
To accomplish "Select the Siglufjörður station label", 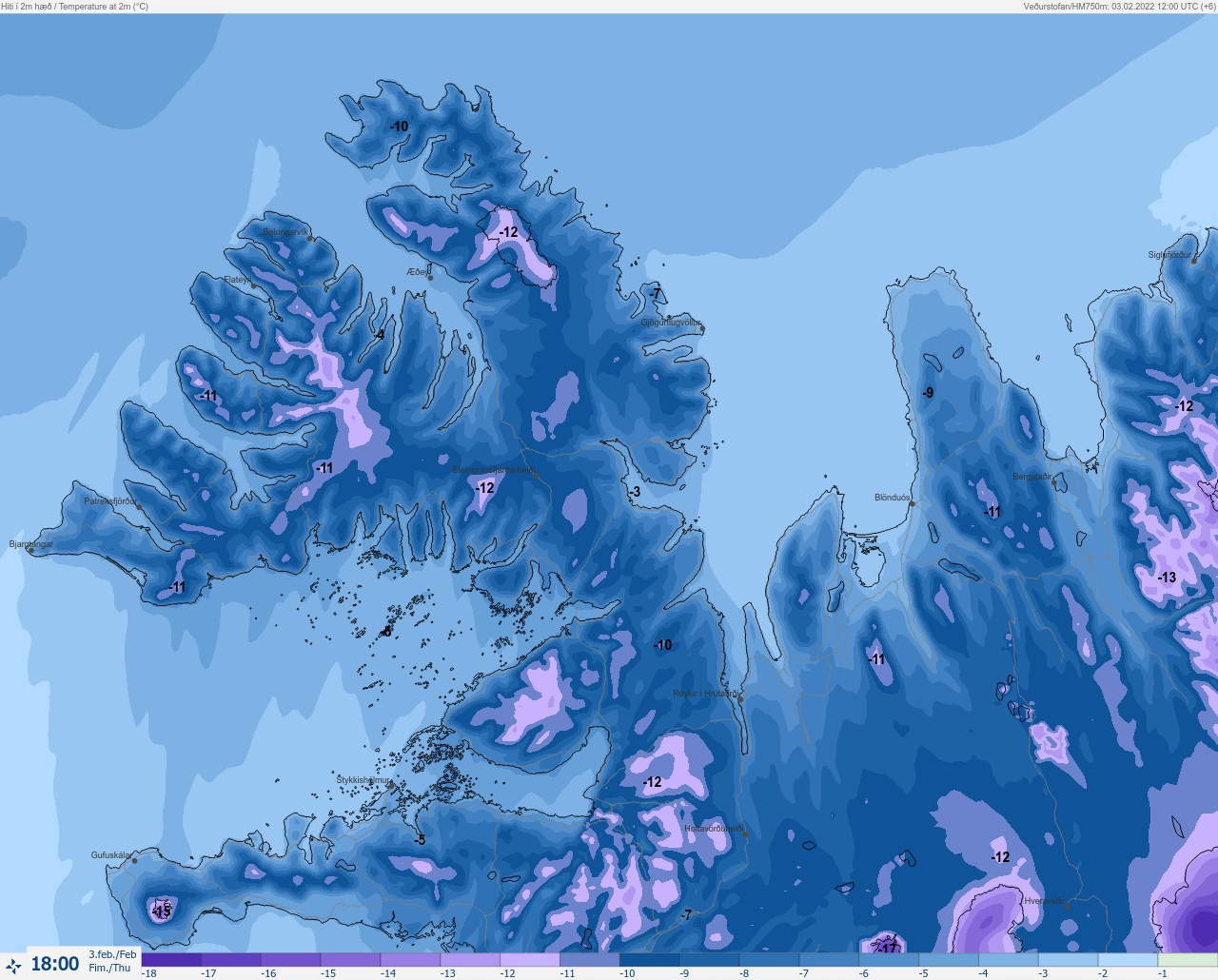I will 1169,255.
